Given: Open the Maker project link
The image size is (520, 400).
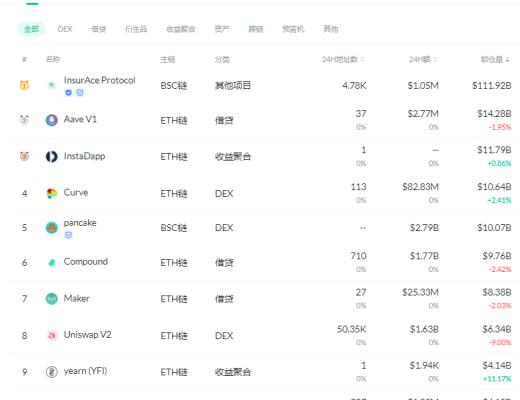Looking at the screenshot, I should [77, 298].
